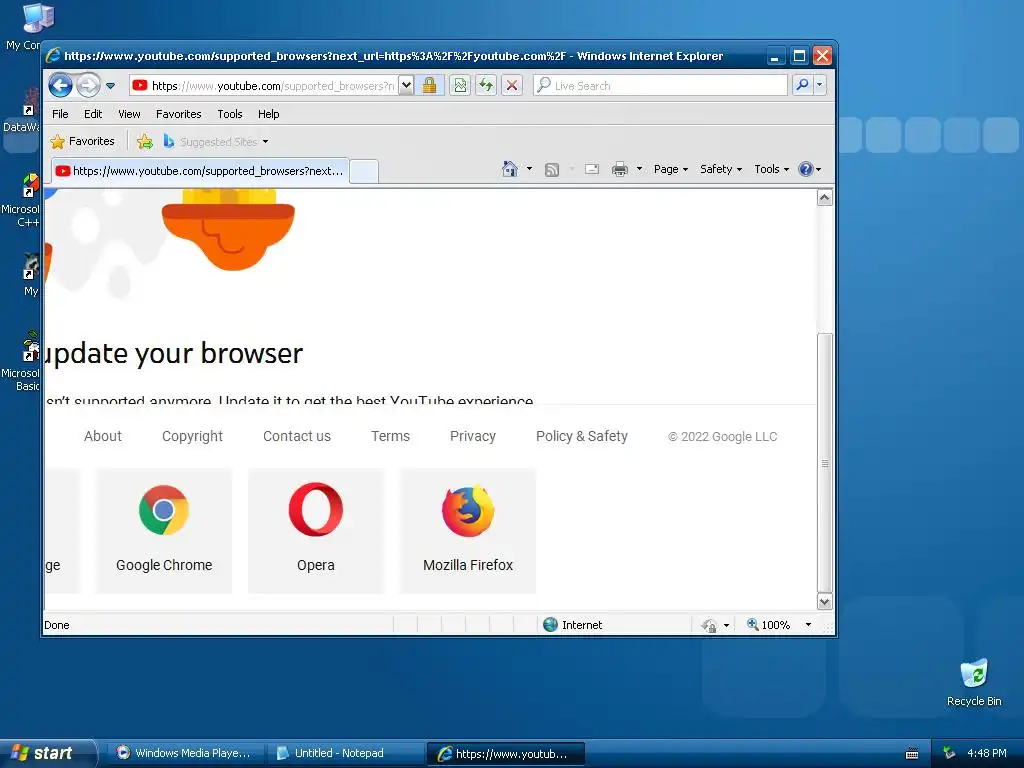This screenshot has width=1024, height=768.
Task: Click the Recycle Bin desktop icon
Action: [x=974, y=682]
